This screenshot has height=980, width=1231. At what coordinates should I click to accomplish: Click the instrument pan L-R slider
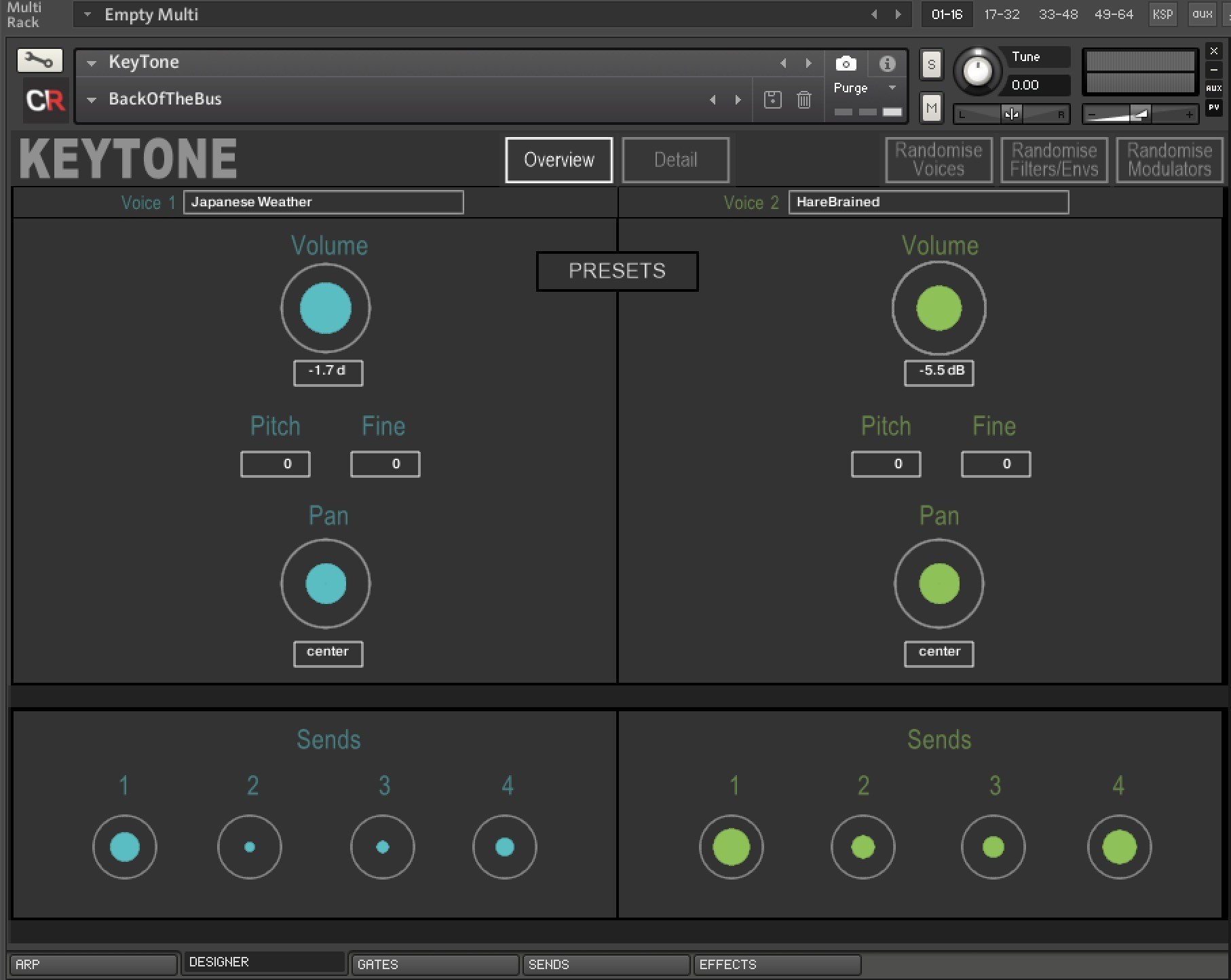pos(1011,114)
